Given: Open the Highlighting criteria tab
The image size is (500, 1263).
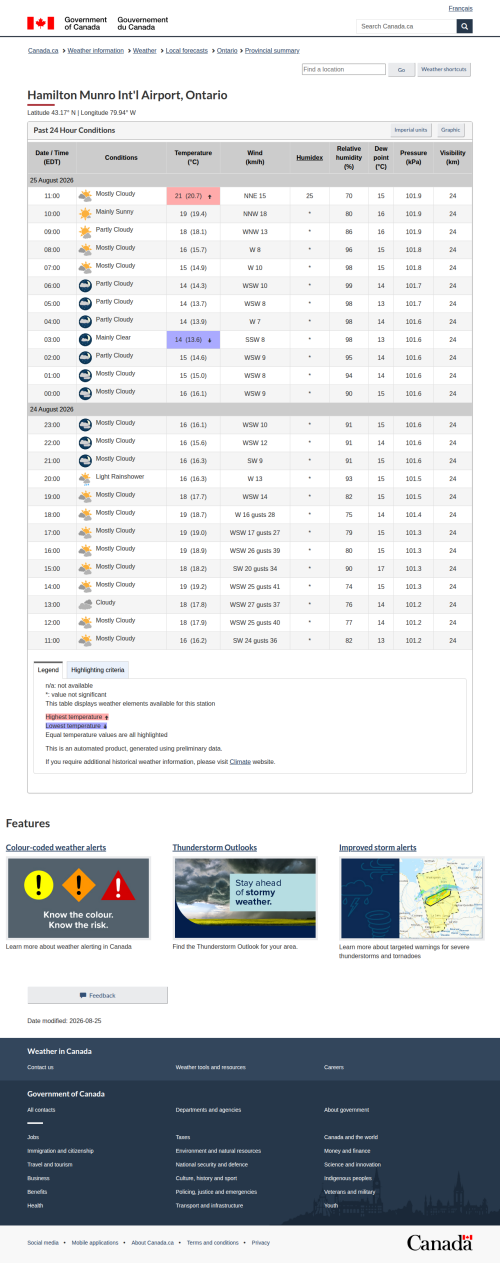Looking at the screenshot, I should click(x=98, y=669).
